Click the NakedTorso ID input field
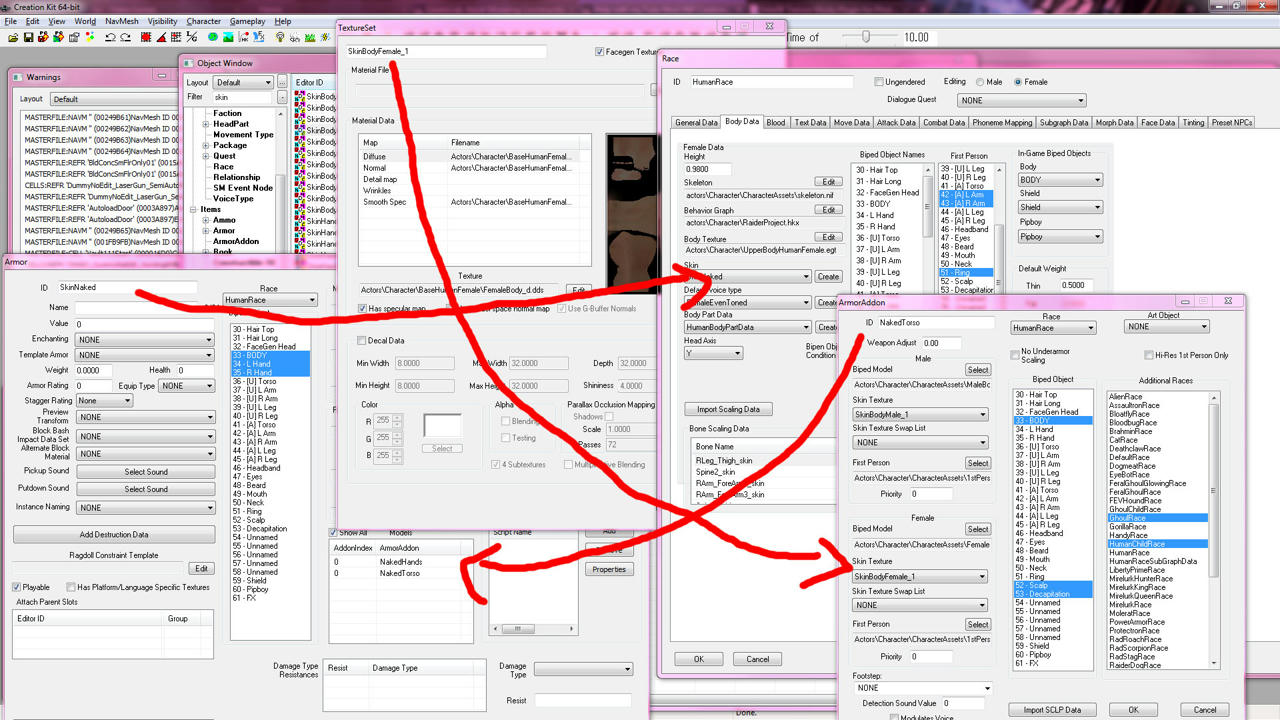This screenshot has width=1280, height=720. (x=937, y=323)
